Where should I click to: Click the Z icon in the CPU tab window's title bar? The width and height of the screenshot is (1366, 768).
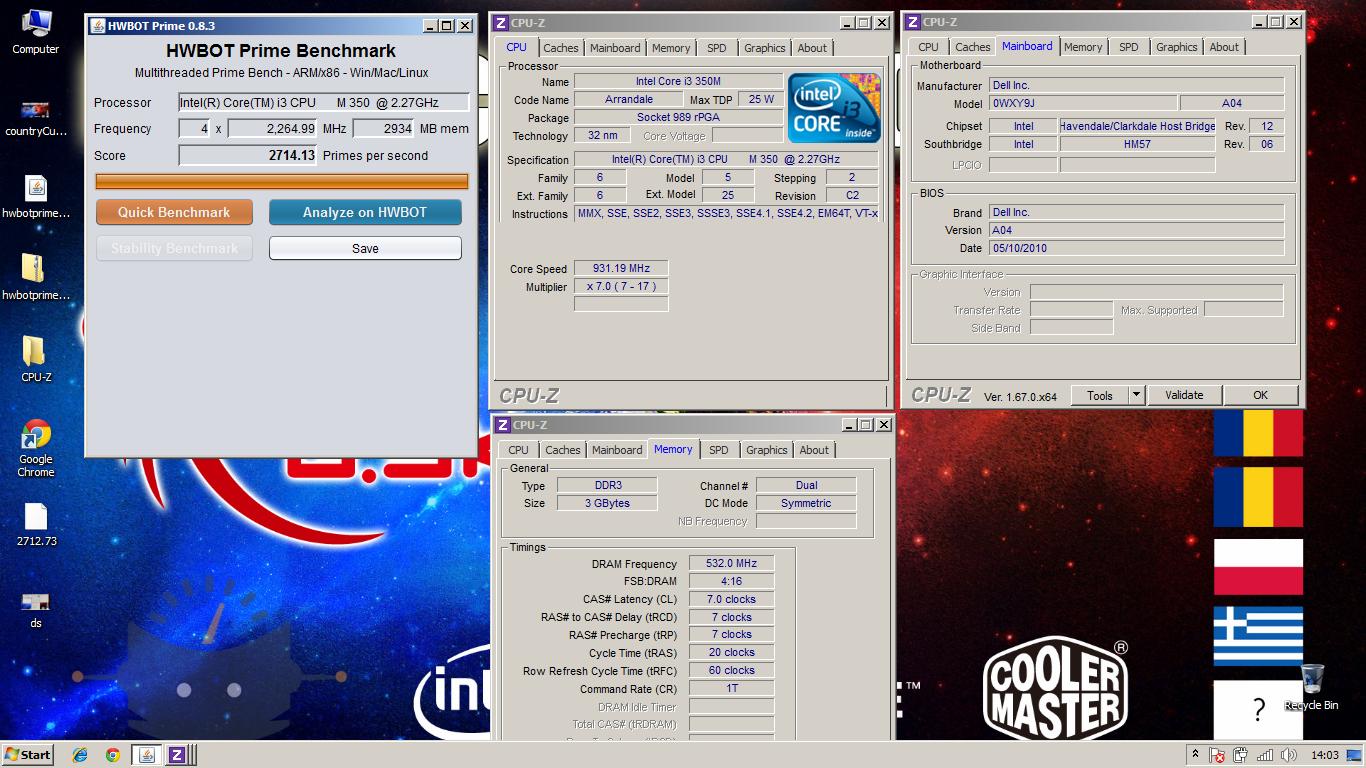(x=502, y=22)
